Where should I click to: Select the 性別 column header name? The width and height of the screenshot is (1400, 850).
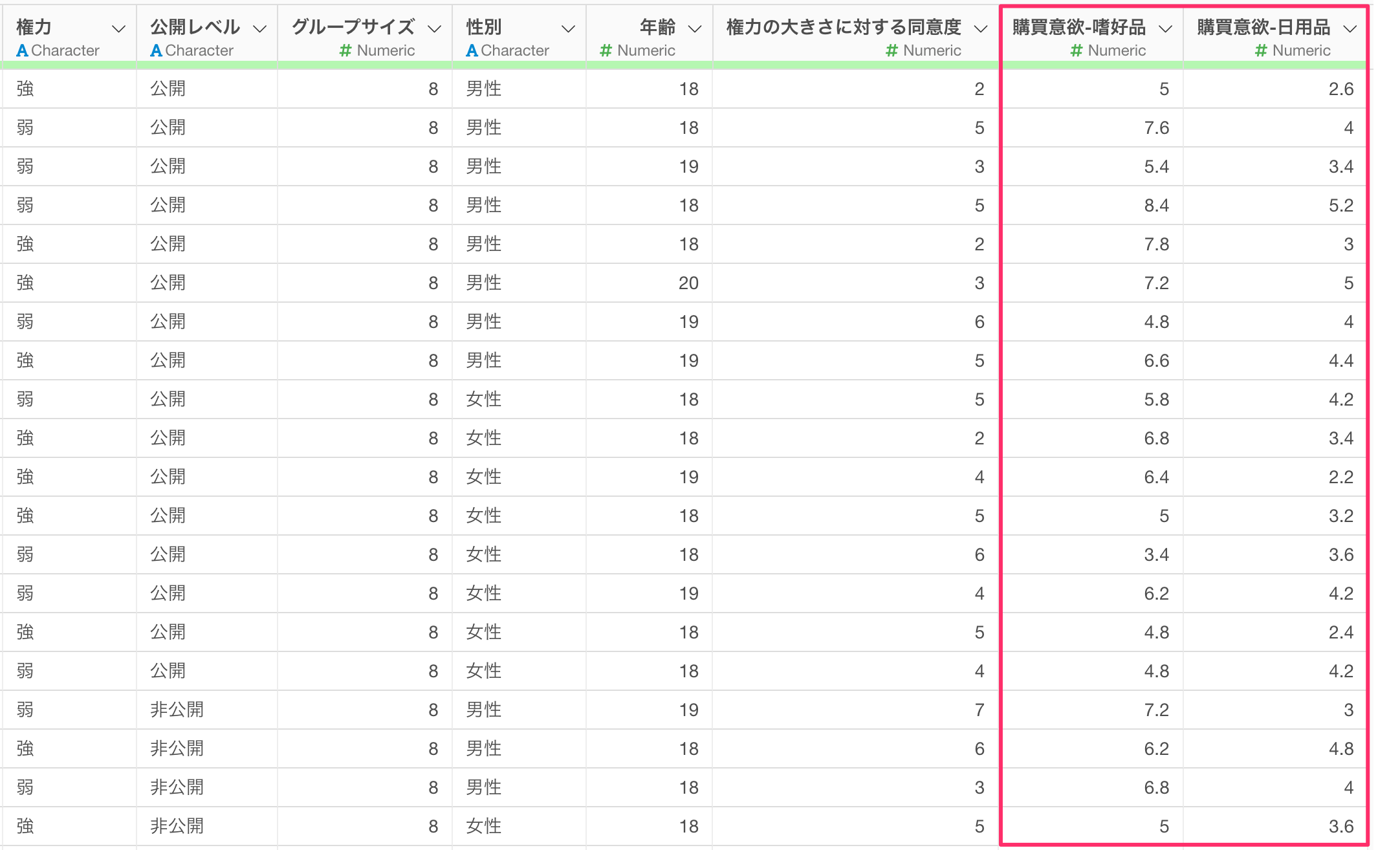point(484,27)
